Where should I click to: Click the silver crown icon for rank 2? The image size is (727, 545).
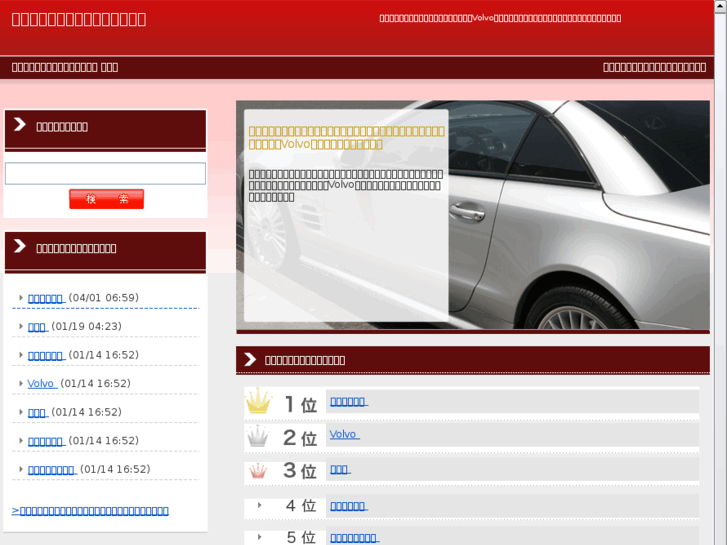pos(258,436)
